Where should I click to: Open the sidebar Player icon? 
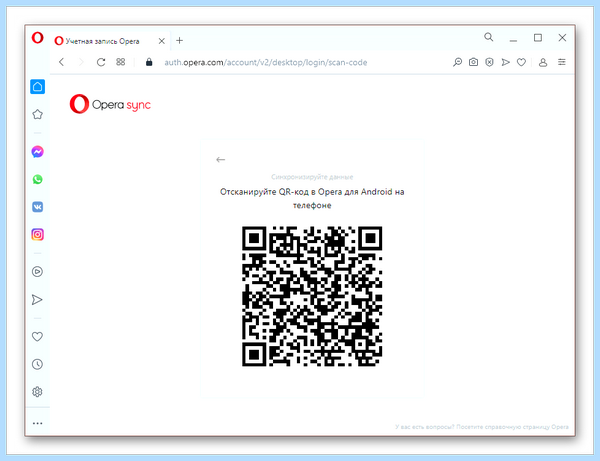point(38,272)
